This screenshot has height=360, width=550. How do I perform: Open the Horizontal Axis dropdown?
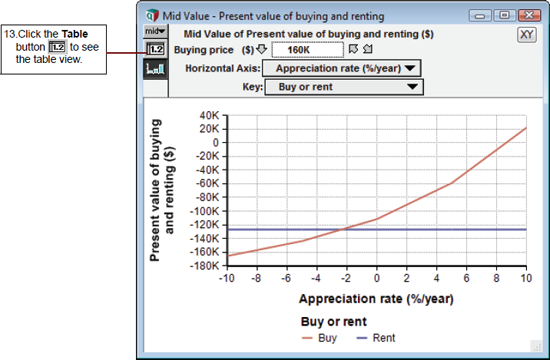coord(342,68)
